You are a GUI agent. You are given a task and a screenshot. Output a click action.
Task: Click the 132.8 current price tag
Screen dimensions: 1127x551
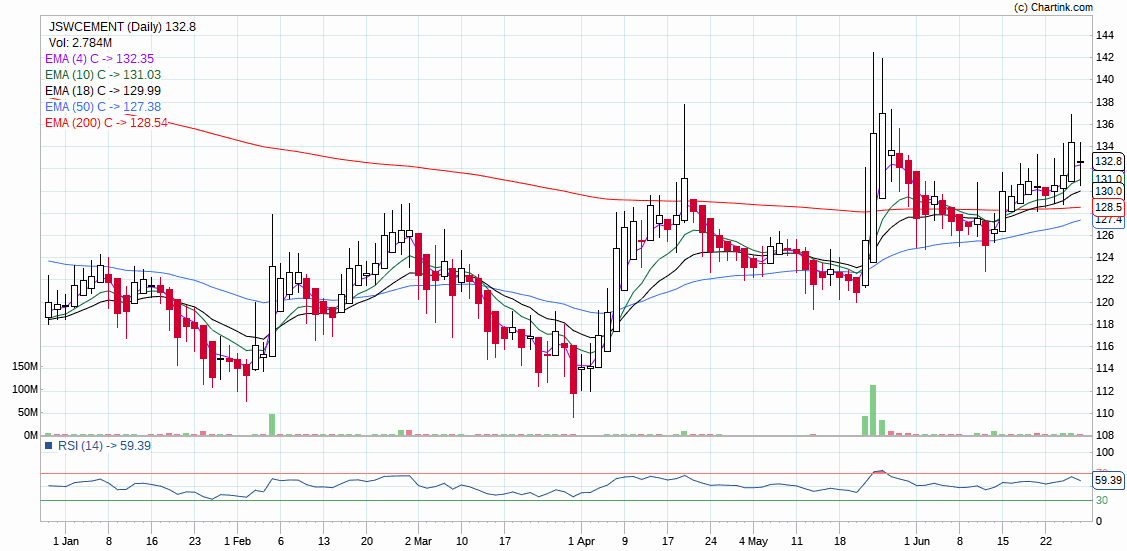[1108, 161]
